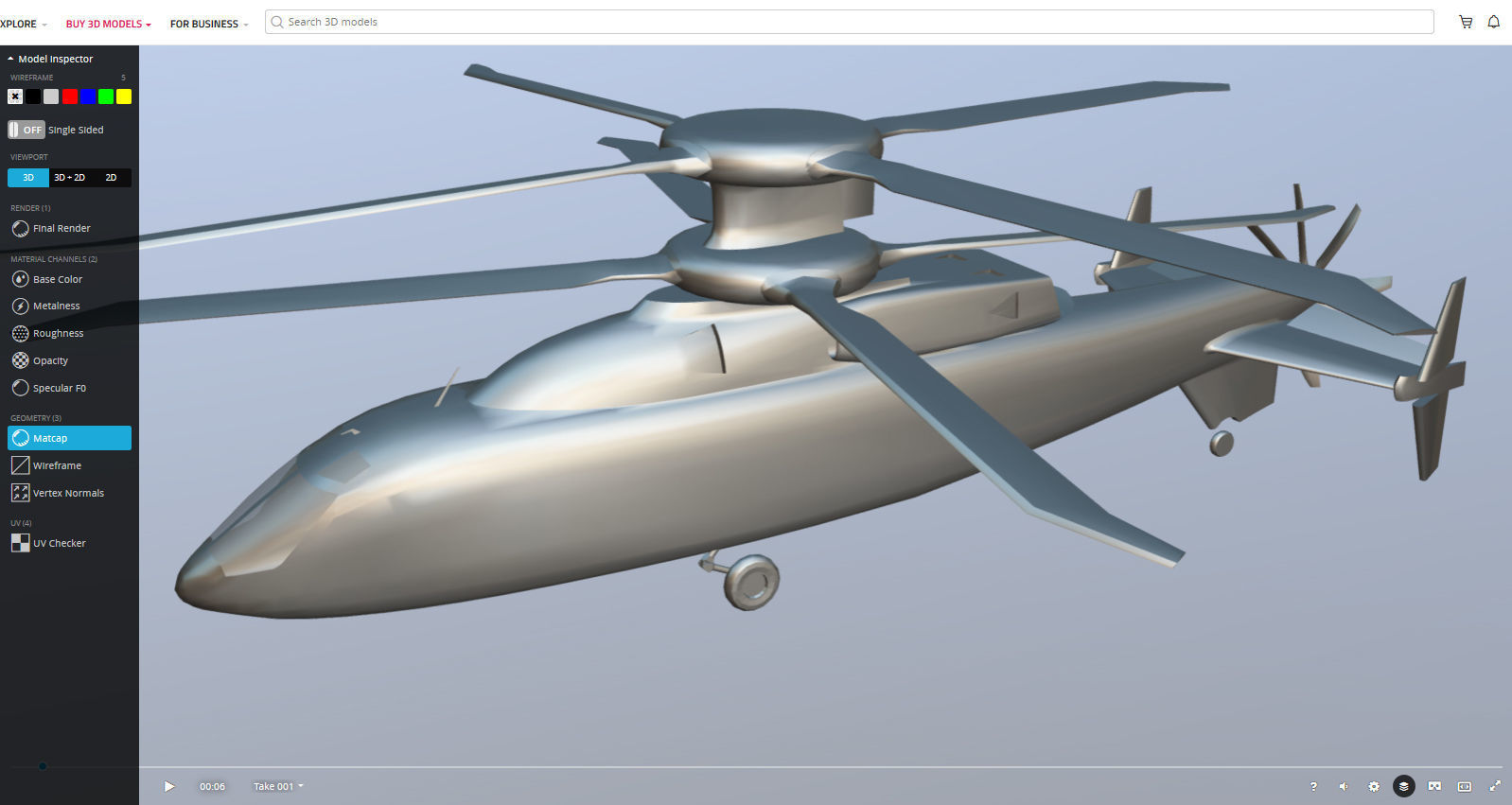Show the Vertex Normals label

(x=68, y=493)
